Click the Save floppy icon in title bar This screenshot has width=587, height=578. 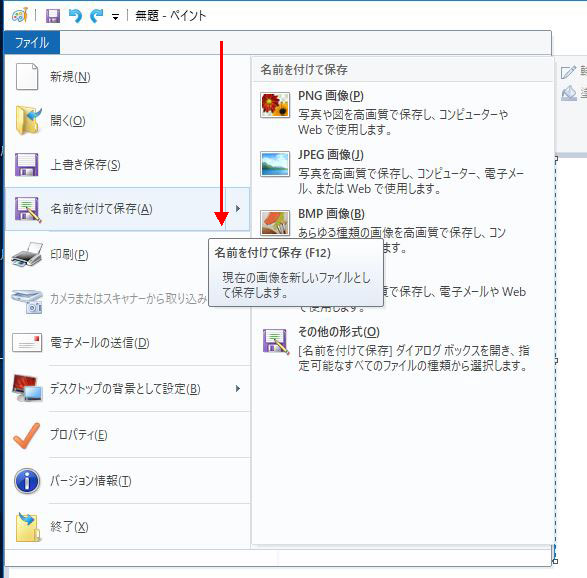(x=53, y=16)
